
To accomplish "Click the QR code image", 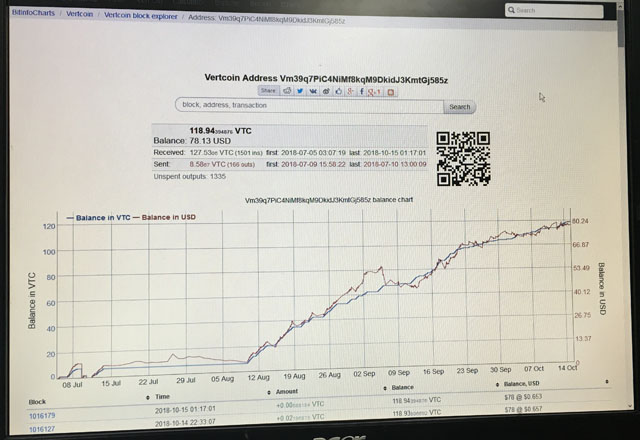I will coord(463,159).
